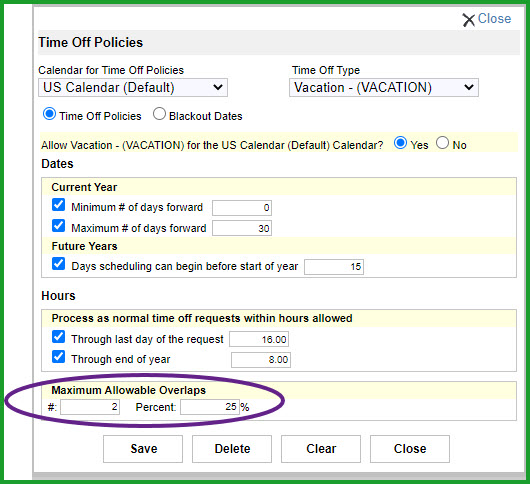Select the Time Off Policies radio button
530x484 pixels.
tap(49, 114)
